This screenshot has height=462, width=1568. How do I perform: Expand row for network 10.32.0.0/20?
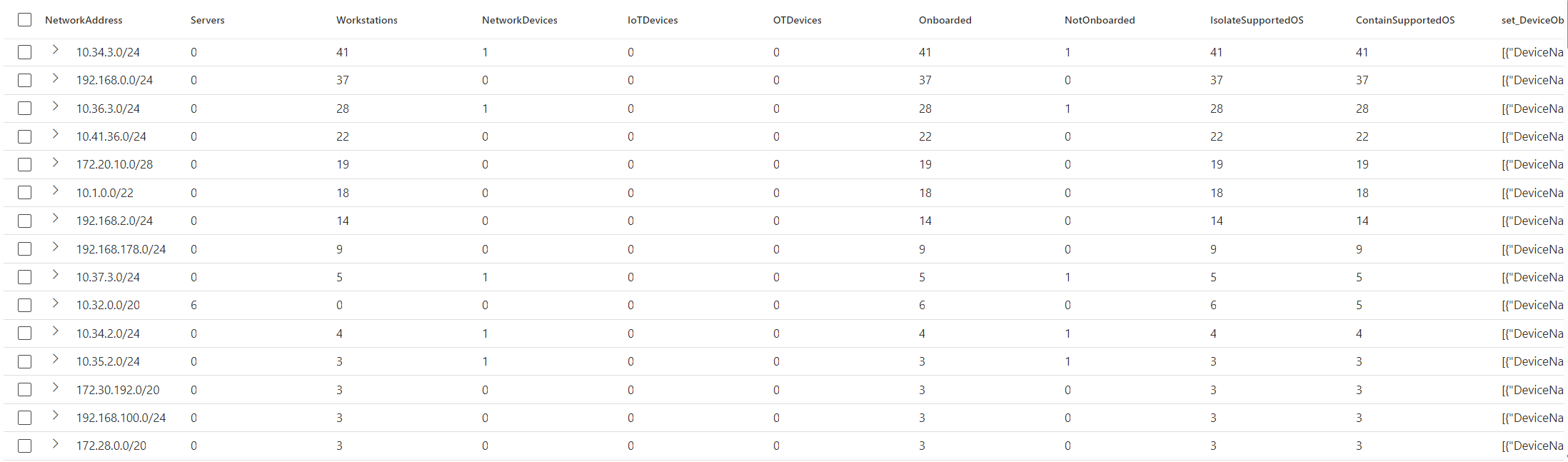pos(55,303)
